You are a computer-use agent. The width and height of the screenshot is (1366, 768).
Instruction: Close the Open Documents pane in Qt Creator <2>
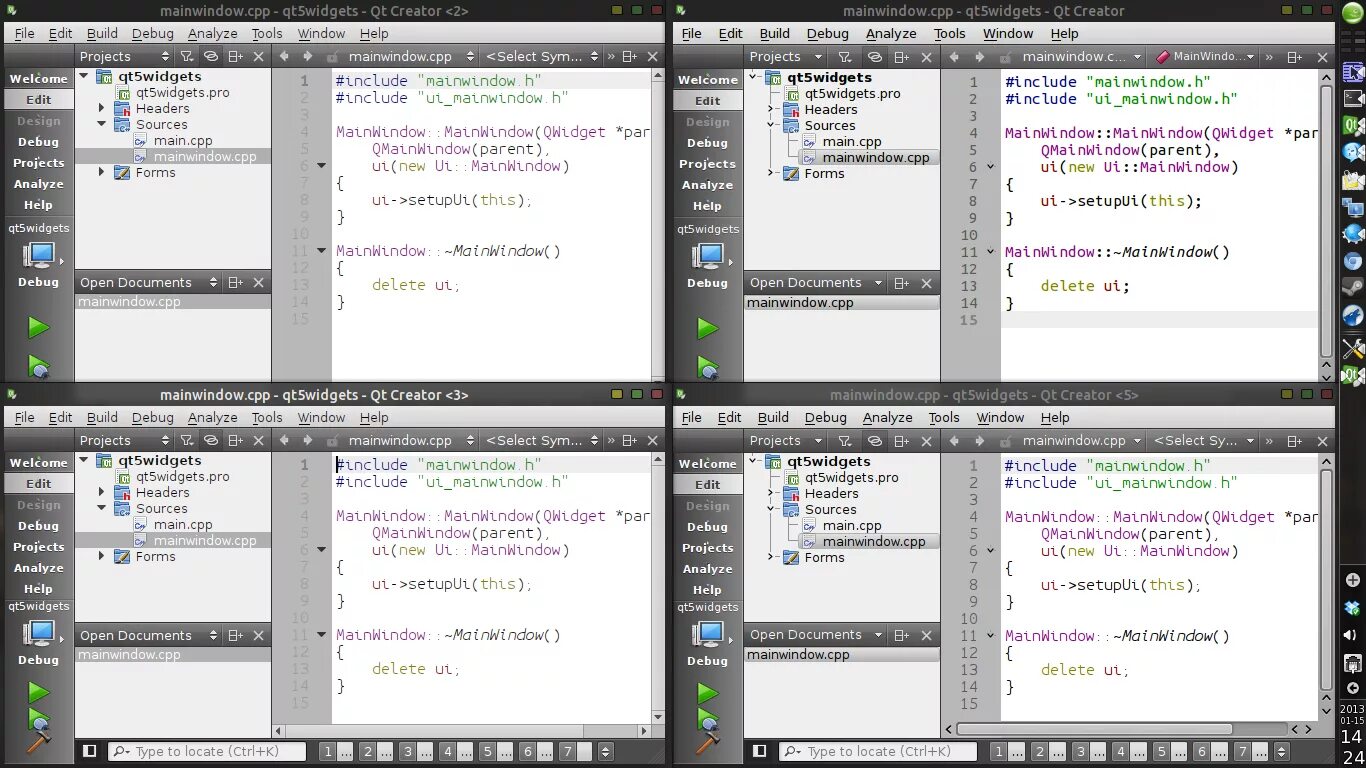click(x=259, y=283)
